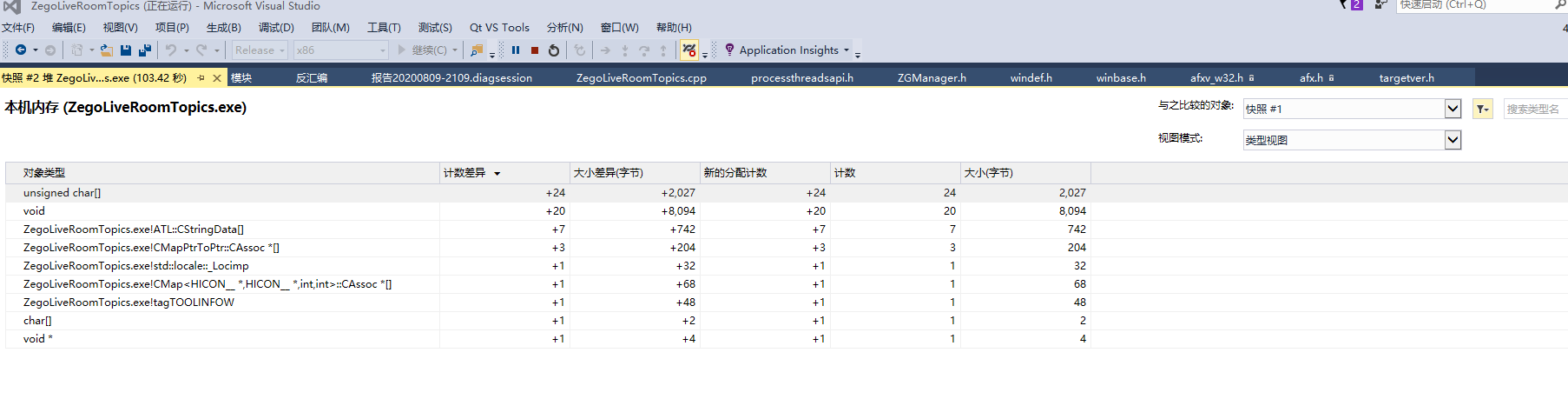
Task: Click the Save disk icon
Action: click(x=126, y=50)
